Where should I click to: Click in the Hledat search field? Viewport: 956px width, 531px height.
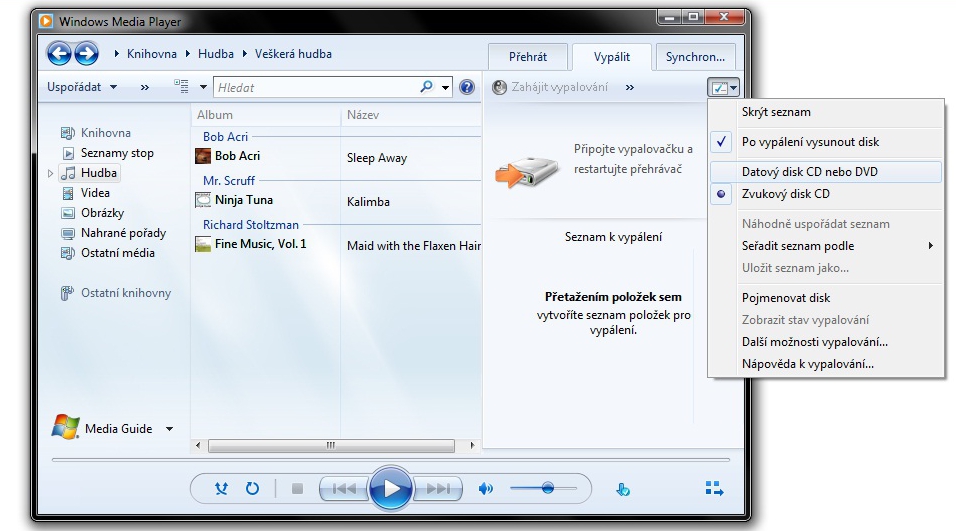pyautogui.click(x=316, y=88)
